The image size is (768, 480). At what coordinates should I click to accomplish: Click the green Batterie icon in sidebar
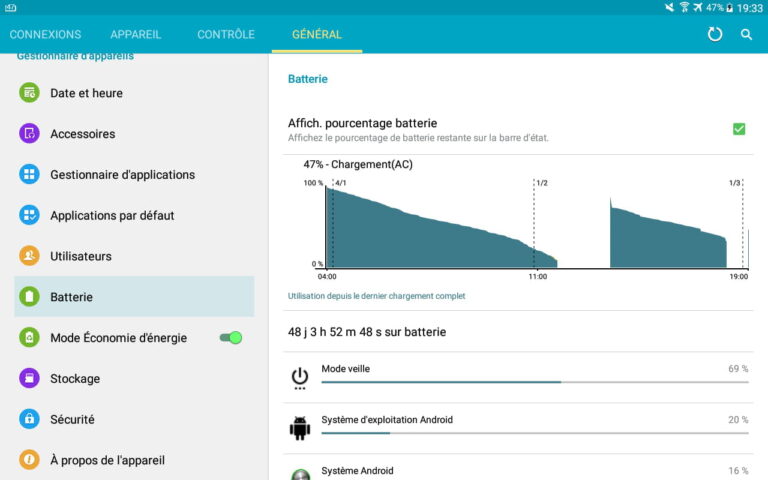(29, 296)
